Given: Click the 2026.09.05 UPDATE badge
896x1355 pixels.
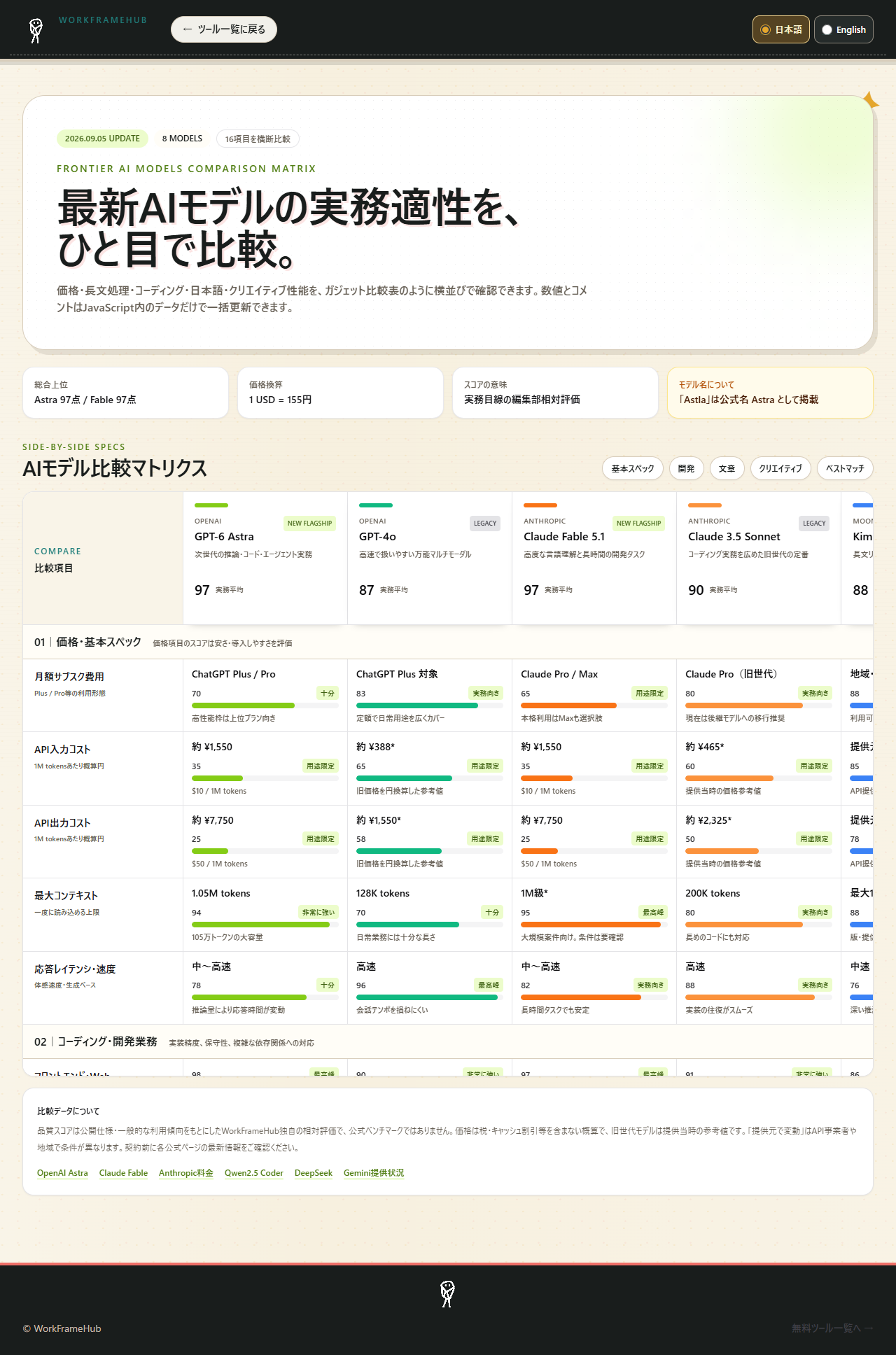Looking at the screenshot, I should 102,139.
